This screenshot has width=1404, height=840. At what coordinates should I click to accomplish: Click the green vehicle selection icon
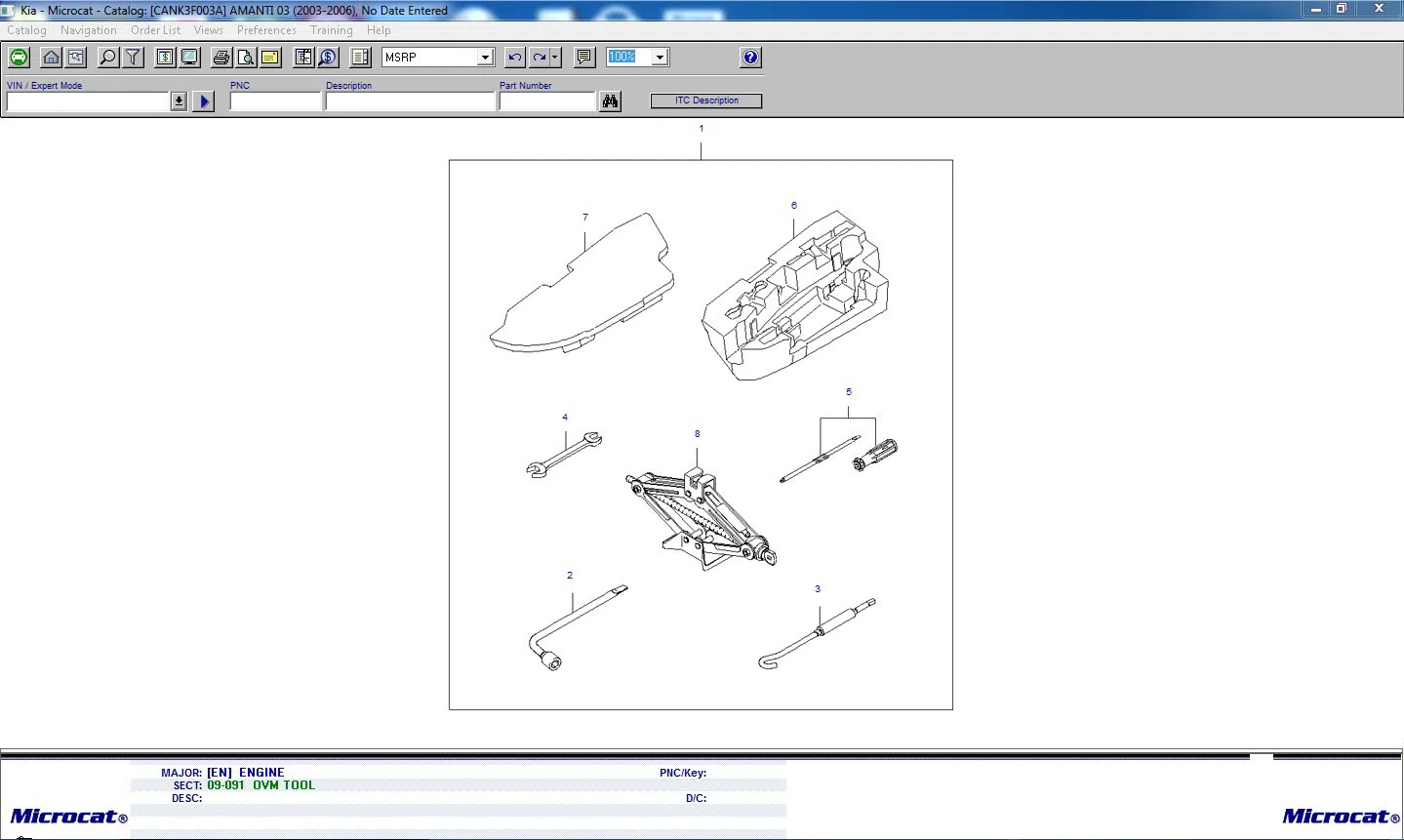pyautogui.click(x=19, y=58)
